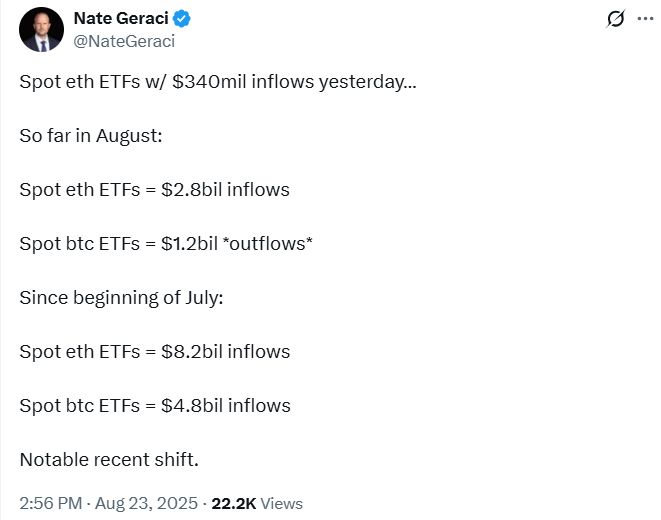Screen dimensions: 661x520
Task: Click the eth ETFs $2.8bil inflows line
Action: point(154,190)
